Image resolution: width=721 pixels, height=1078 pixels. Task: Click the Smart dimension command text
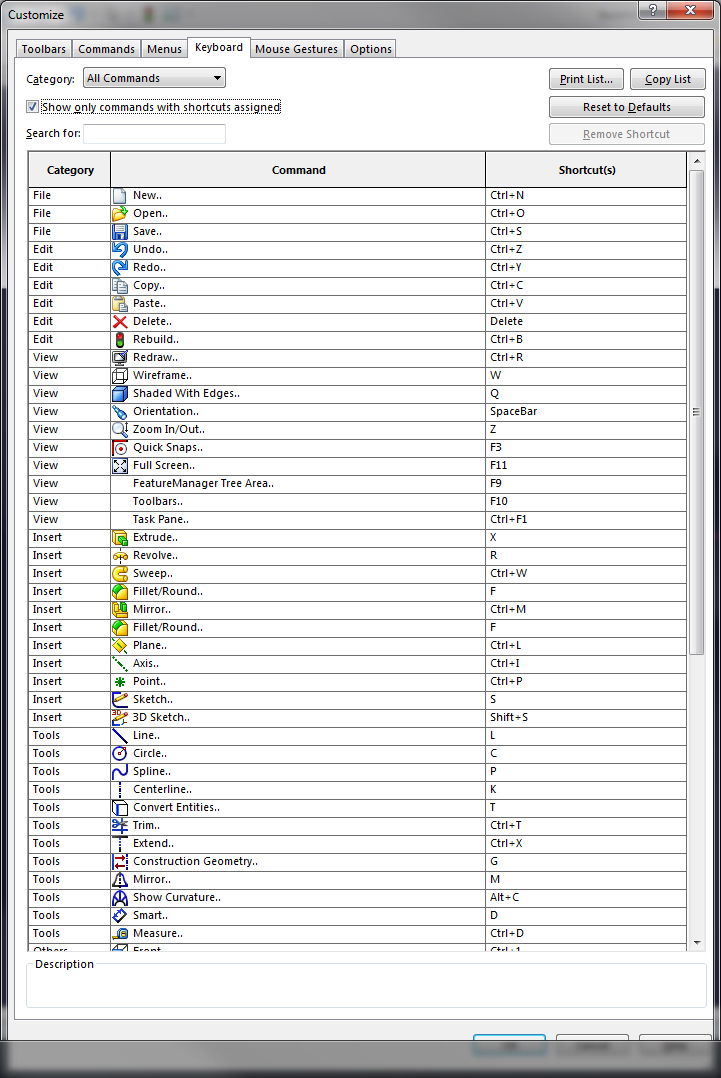151,915
